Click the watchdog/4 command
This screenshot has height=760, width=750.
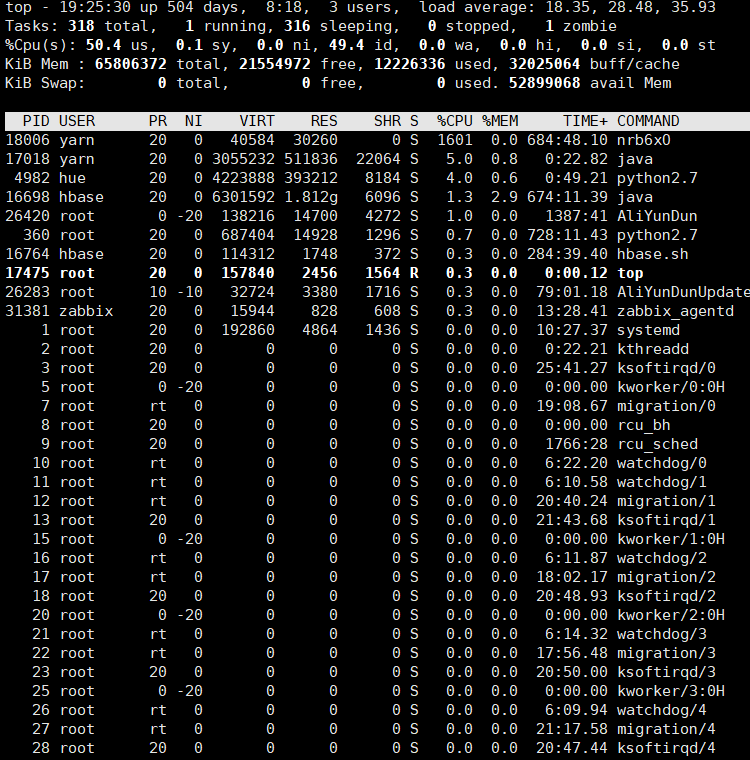point(661,710)
